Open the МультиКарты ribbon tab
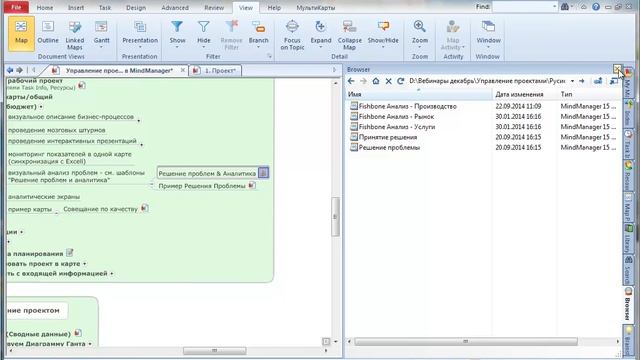Image resolution: width=640 pixels, height=360 pixels. click(316, 7)
